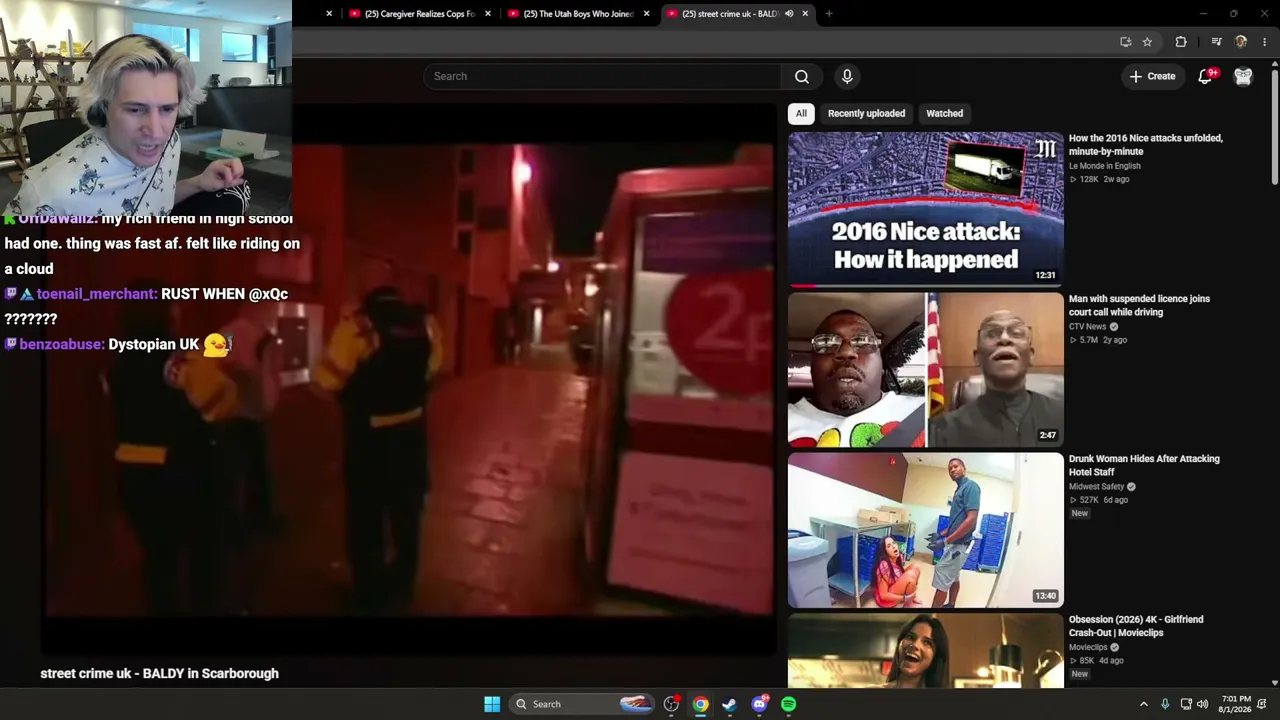Screen dimensions: 1280x720
Task: Open YouTube notifications bell
Action: tap(1205, 76)
